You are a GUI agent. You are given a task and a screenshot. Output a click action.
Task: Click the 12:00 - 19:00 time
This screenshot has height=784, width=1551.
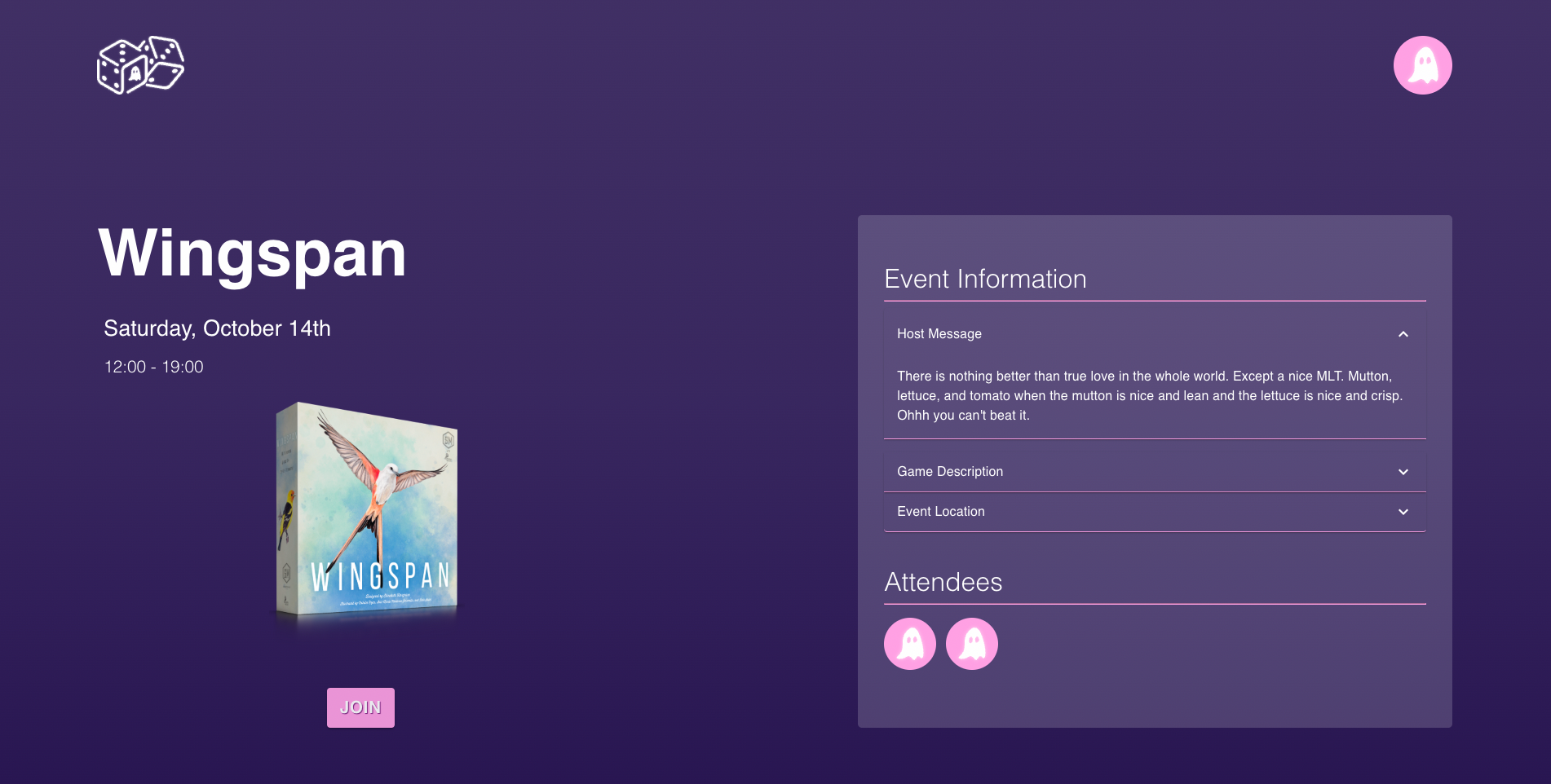pyautogui.click(x=153, y=367)
